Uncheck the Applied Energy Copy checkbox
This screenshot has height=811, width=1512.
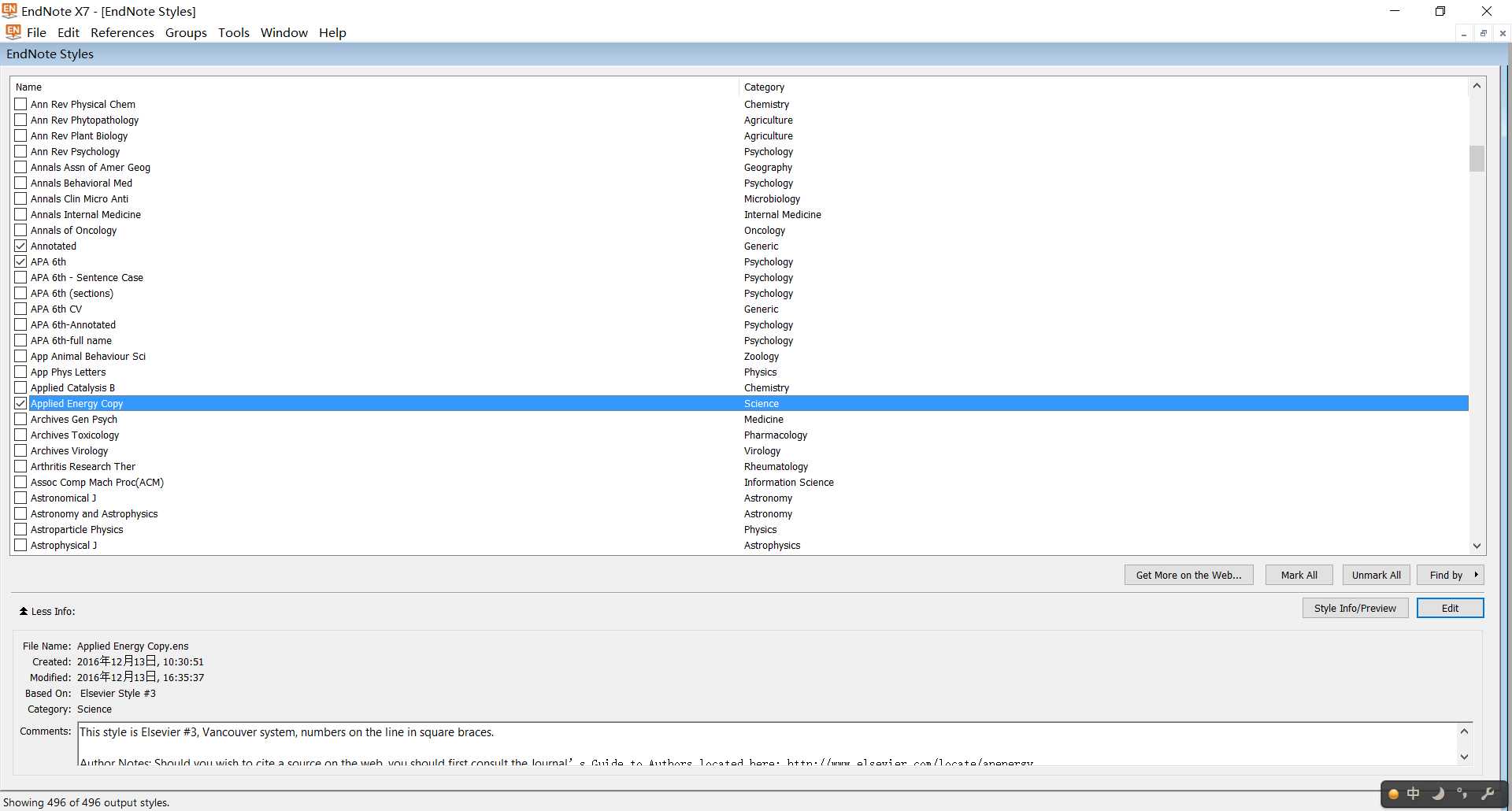[20, 403]
